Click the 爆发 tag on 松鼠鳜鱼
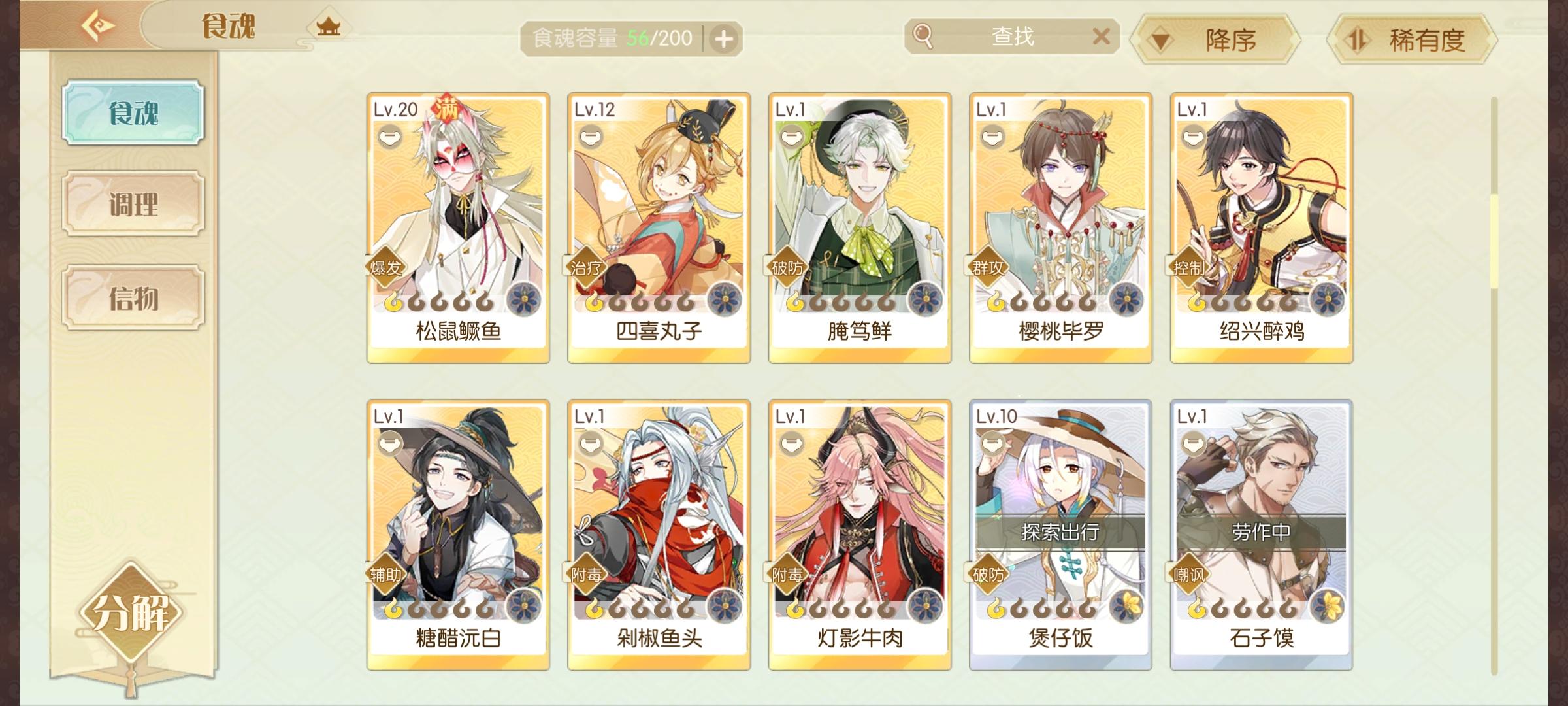Screen dimensions: 1568x706 385,267
